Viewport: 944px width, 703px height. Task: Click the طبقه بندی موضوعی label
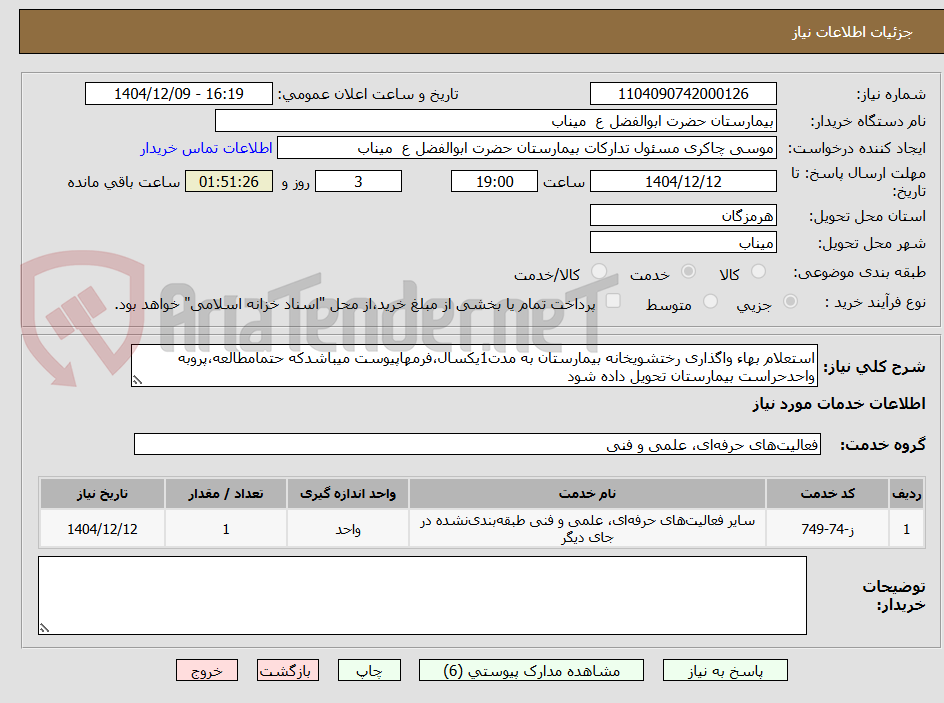[860, 273]
